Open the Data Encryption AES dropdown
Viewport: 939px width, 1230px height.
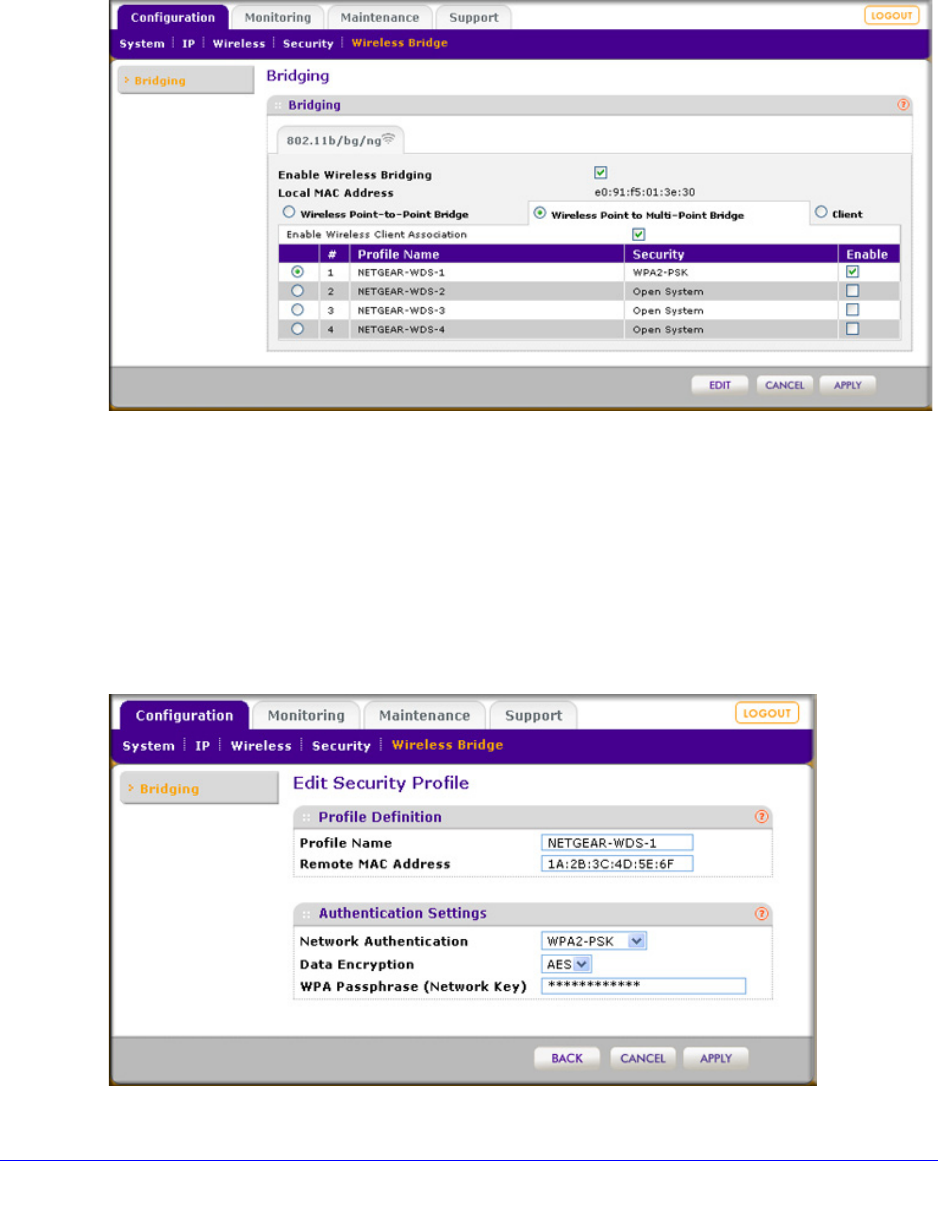(567, 964)
